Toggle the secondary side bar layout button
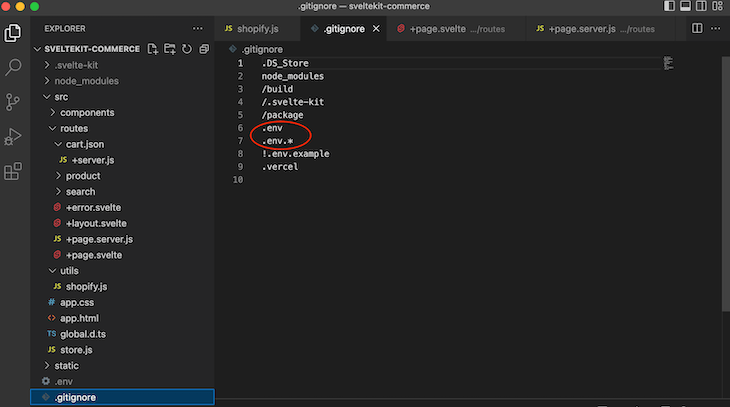The image size is (730, 407). tap(700, 6)
